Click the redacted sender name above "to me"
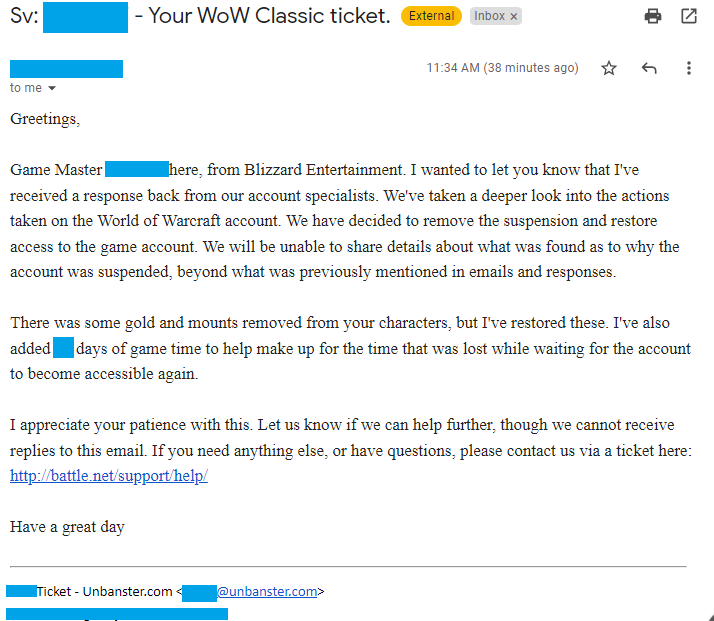This screenshot has height=621, width=714. tap(66, 68)
